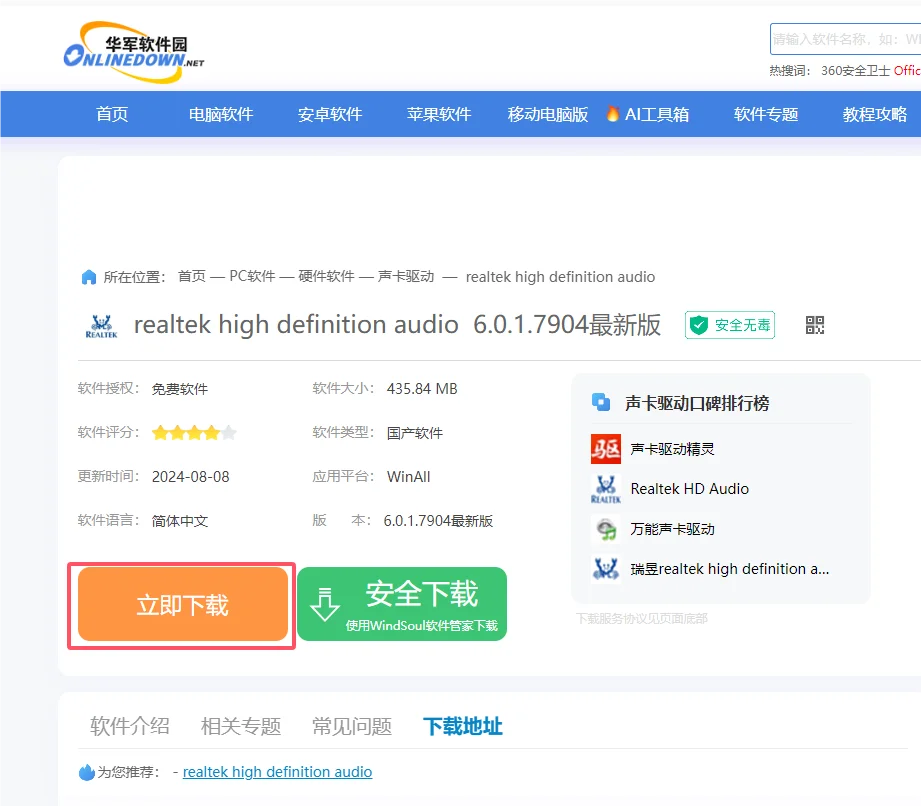Click the software size value 435.84 MB
This screenshot has width=921, height=806.
pos(422,389)
